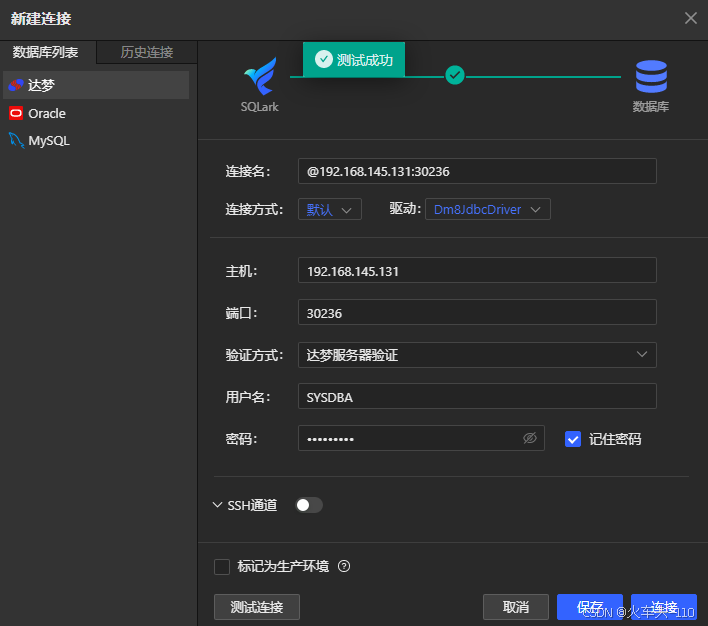Image resolution: width=708 pixels, height=626 pixels.
Task: Uncheck the 记住密码 checkbox
Action: coord(573,439)
